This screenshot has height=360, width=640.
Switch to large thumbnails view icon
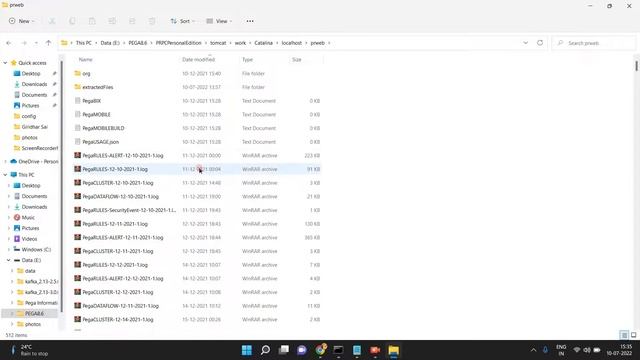(633, 335)
